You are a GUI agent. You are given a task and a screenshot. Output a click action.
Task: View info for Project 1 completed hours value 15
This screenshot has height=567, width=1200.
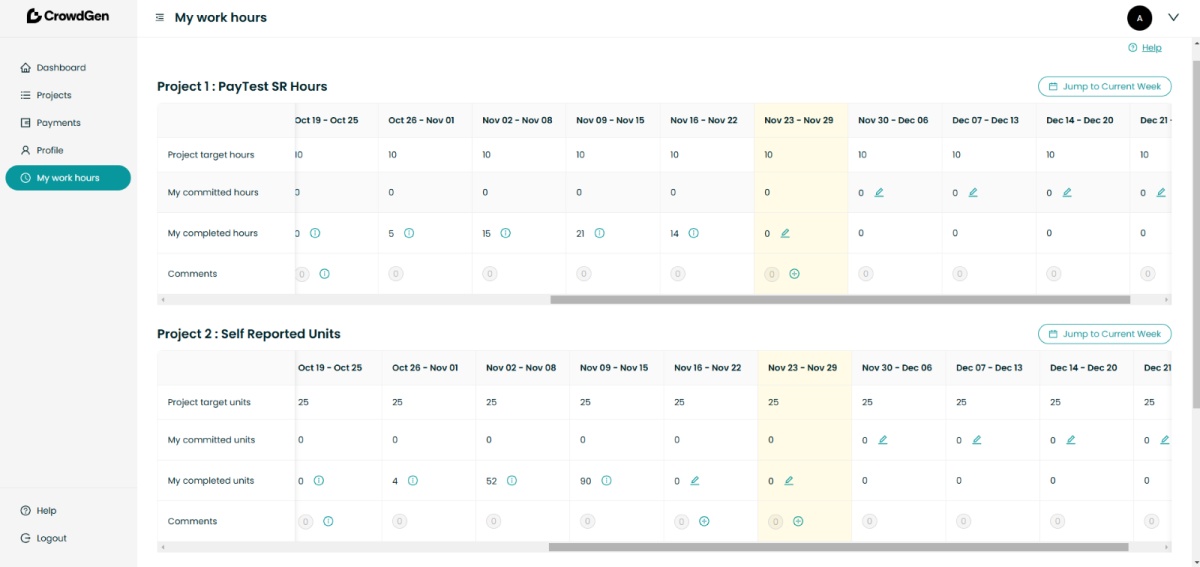505,233
